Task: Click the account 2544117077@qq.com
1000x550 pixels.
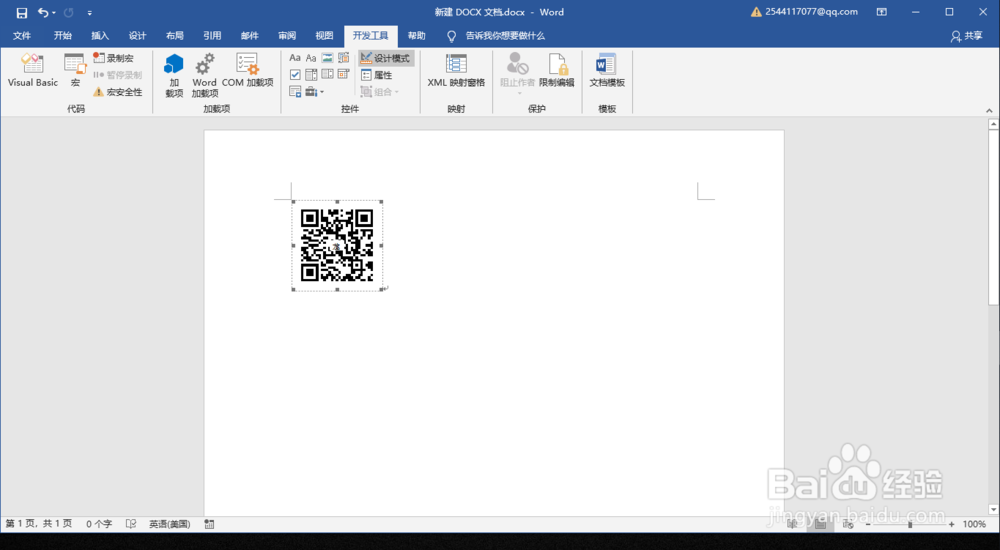Action: 804,12
